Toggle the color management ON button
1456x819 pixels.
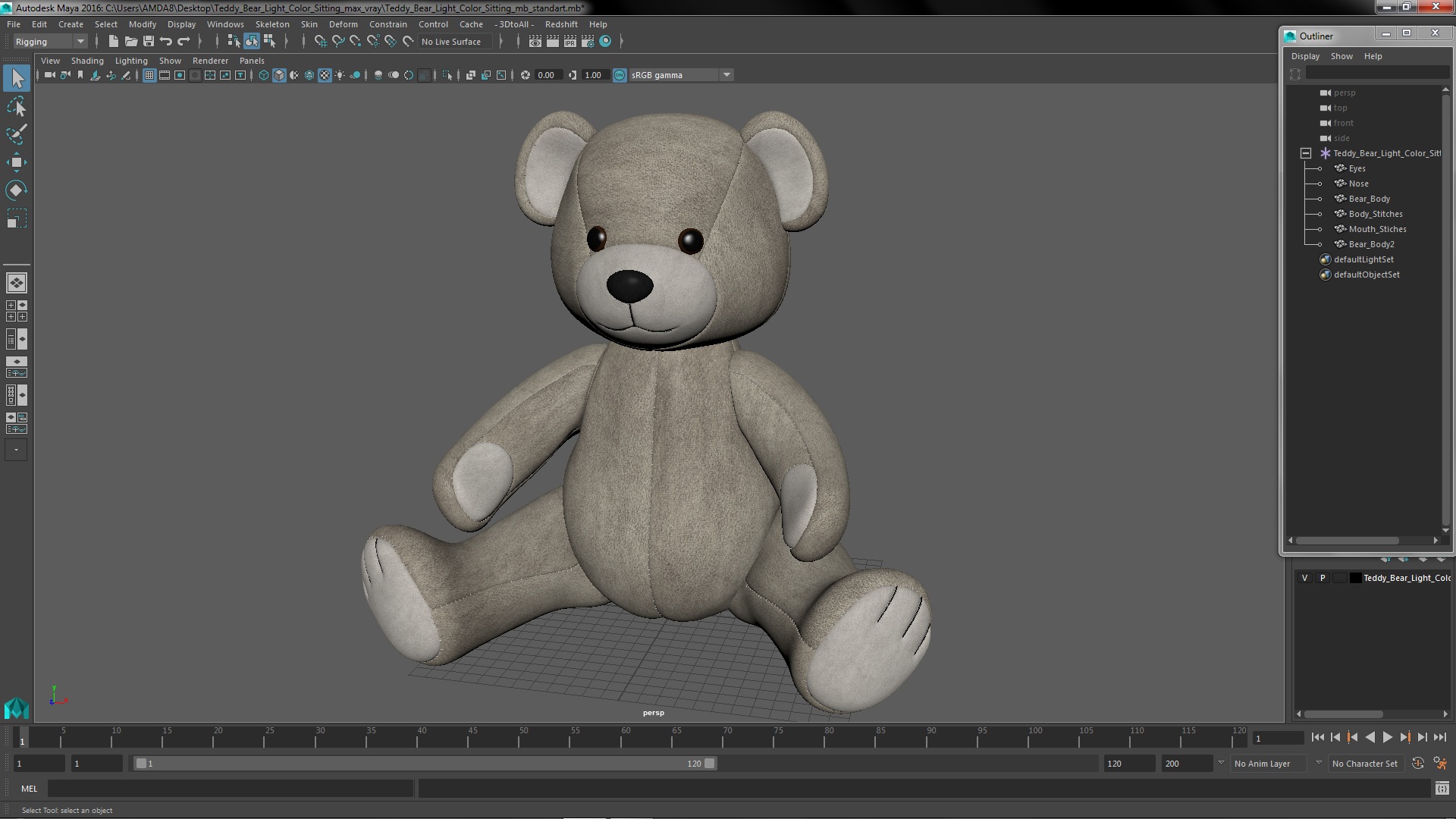[x=620, y=75]
